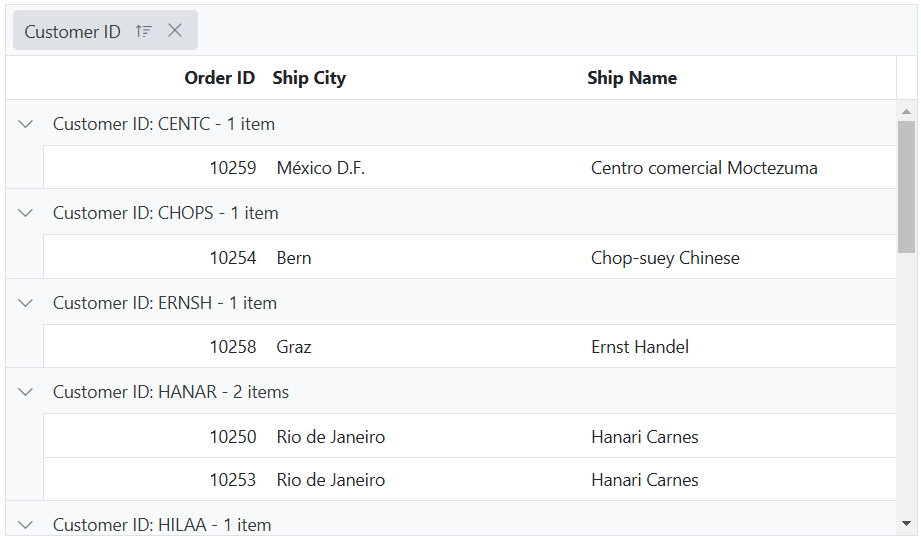Collapse the CENTC customer group
This screenshot has height=536, width=921.
pos(26,124)
